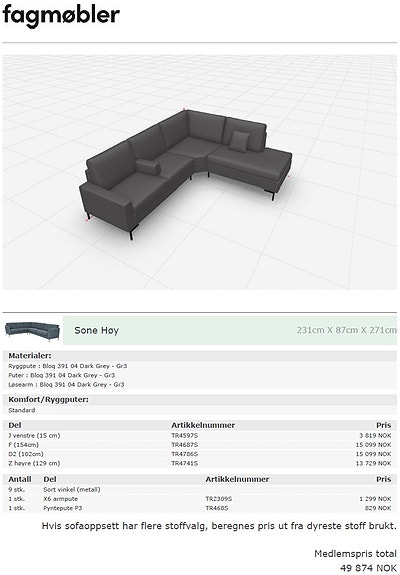Select price 1 299 NOK
This screenshot has height=575, width=400.
coord(375,499)
